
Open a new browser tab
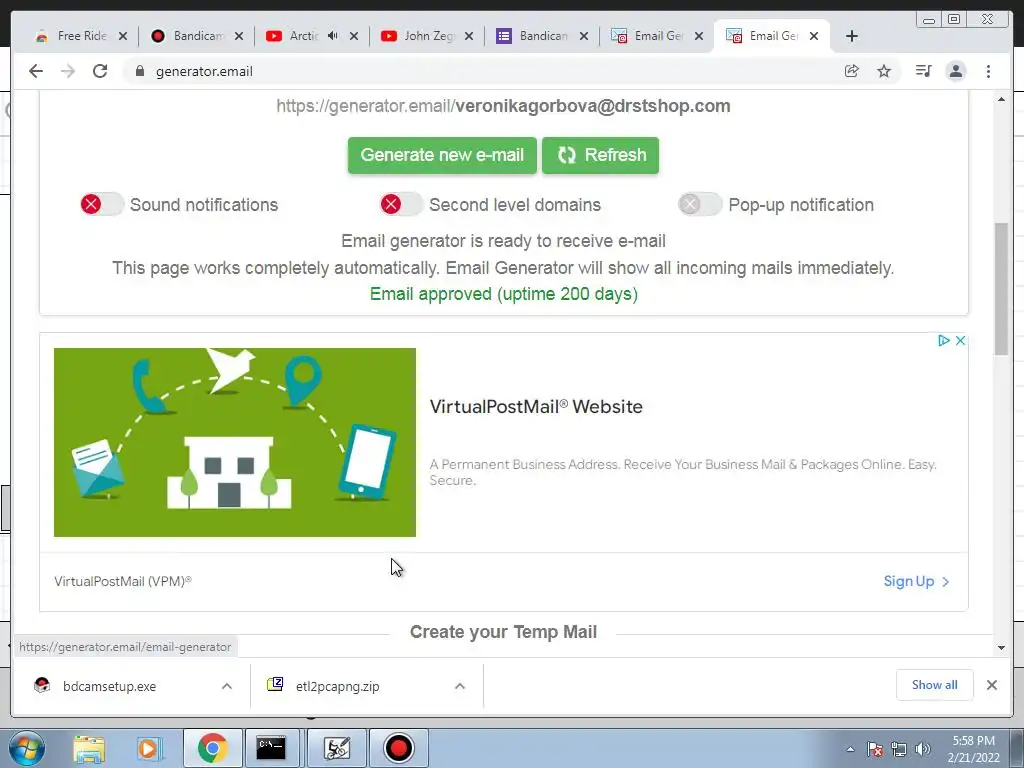[852, 36]
